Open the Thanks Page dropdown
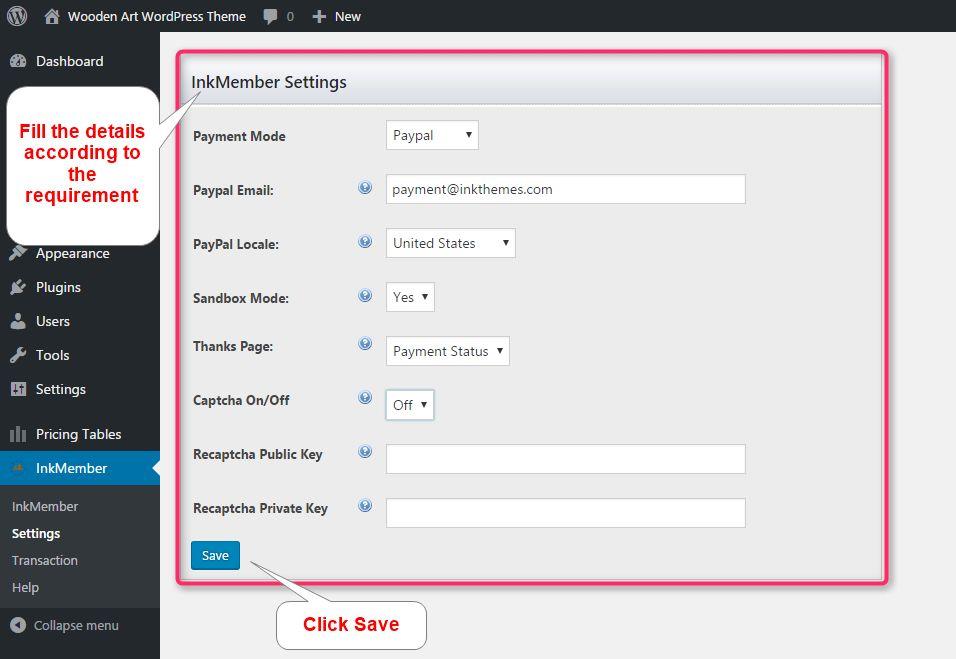 pyautogui.click(x=448, y=351)
